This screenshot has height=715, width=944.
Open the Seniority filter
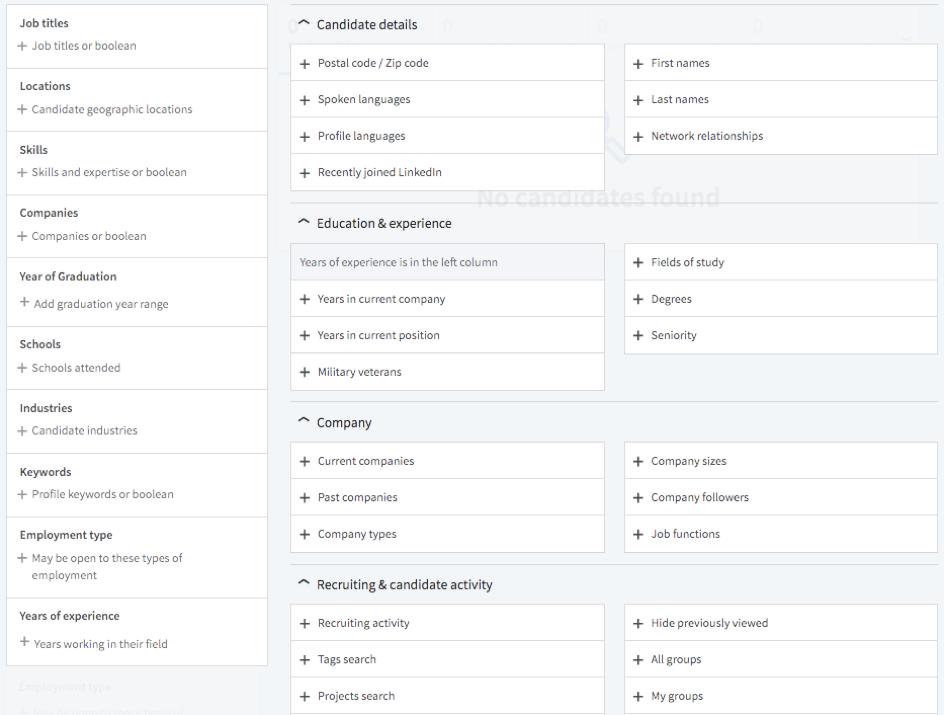781,335
